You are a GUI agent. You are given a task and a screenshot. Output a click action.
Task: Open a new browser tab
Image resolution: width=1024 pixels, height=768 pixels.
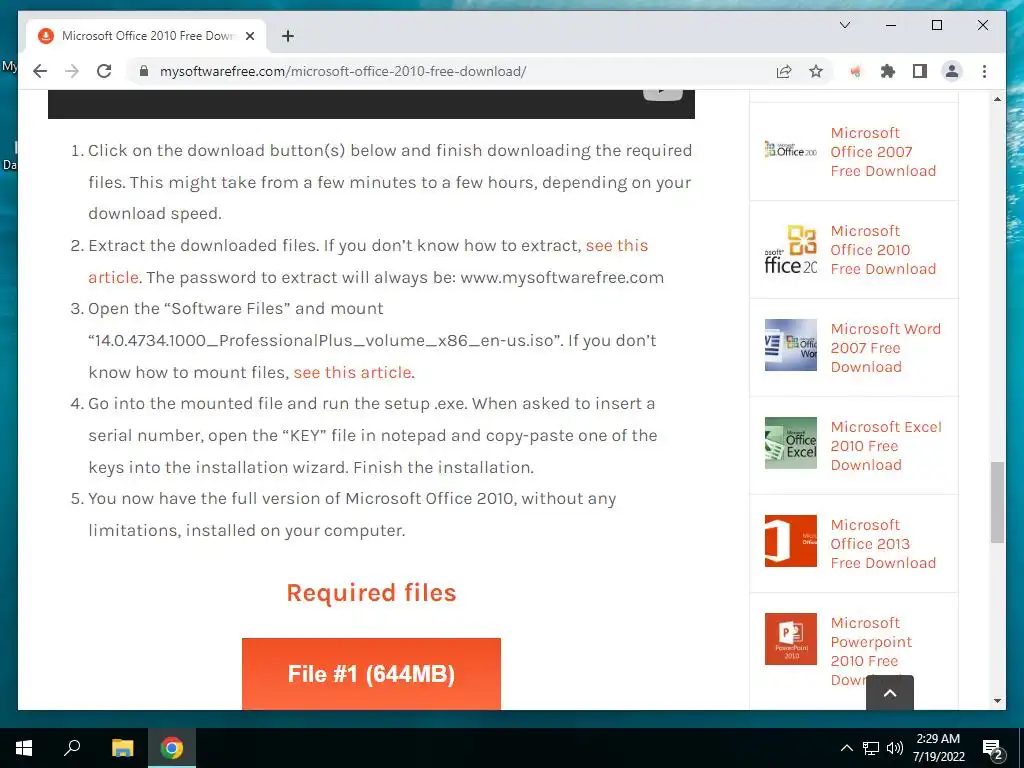(x=288, y=36)
